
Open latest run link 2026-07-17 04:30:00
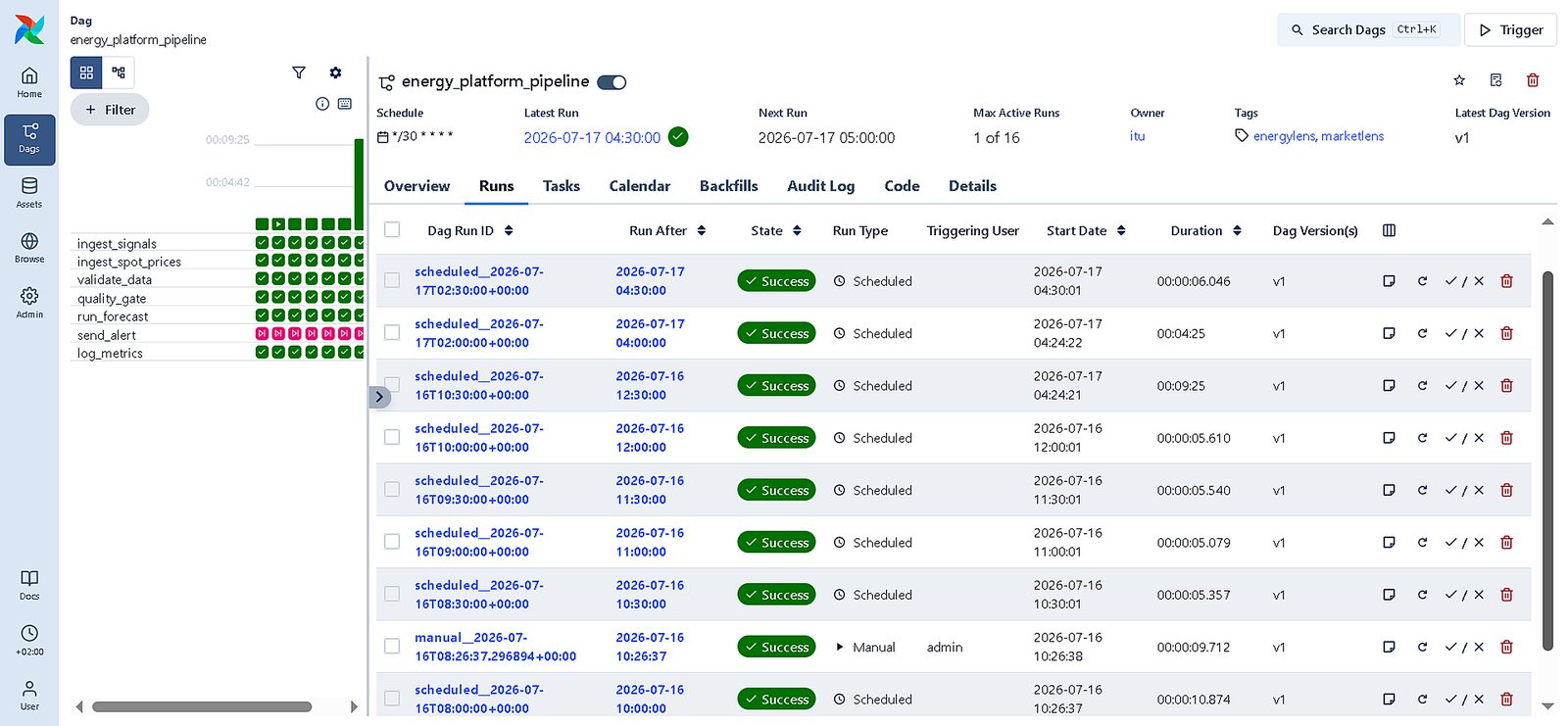[x=592, y=138]
